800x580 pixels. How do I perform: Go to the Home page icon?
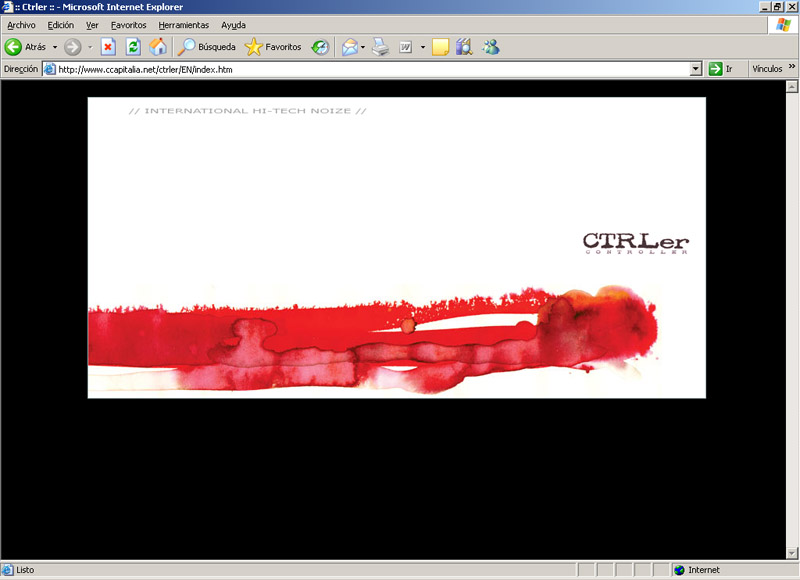[x=158, y=47]
